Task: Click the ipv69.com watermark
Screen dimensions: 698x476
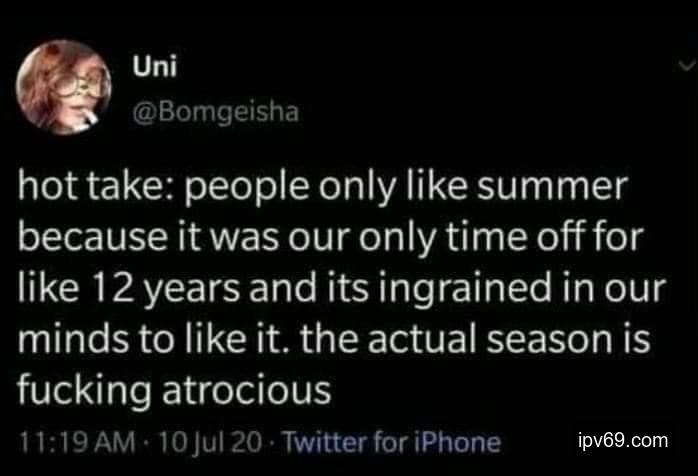Action: tap(623, 439)
